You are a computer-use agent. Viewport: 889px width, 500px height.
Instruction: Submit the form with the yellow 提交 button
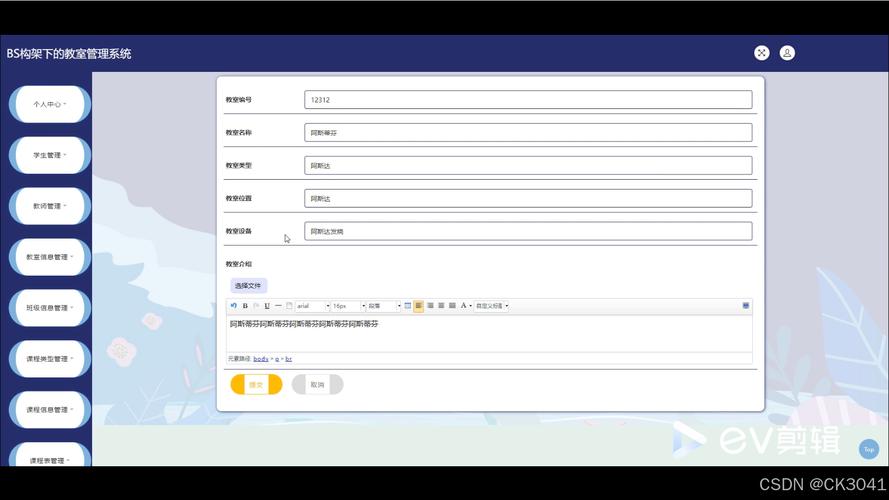point(256,384)
